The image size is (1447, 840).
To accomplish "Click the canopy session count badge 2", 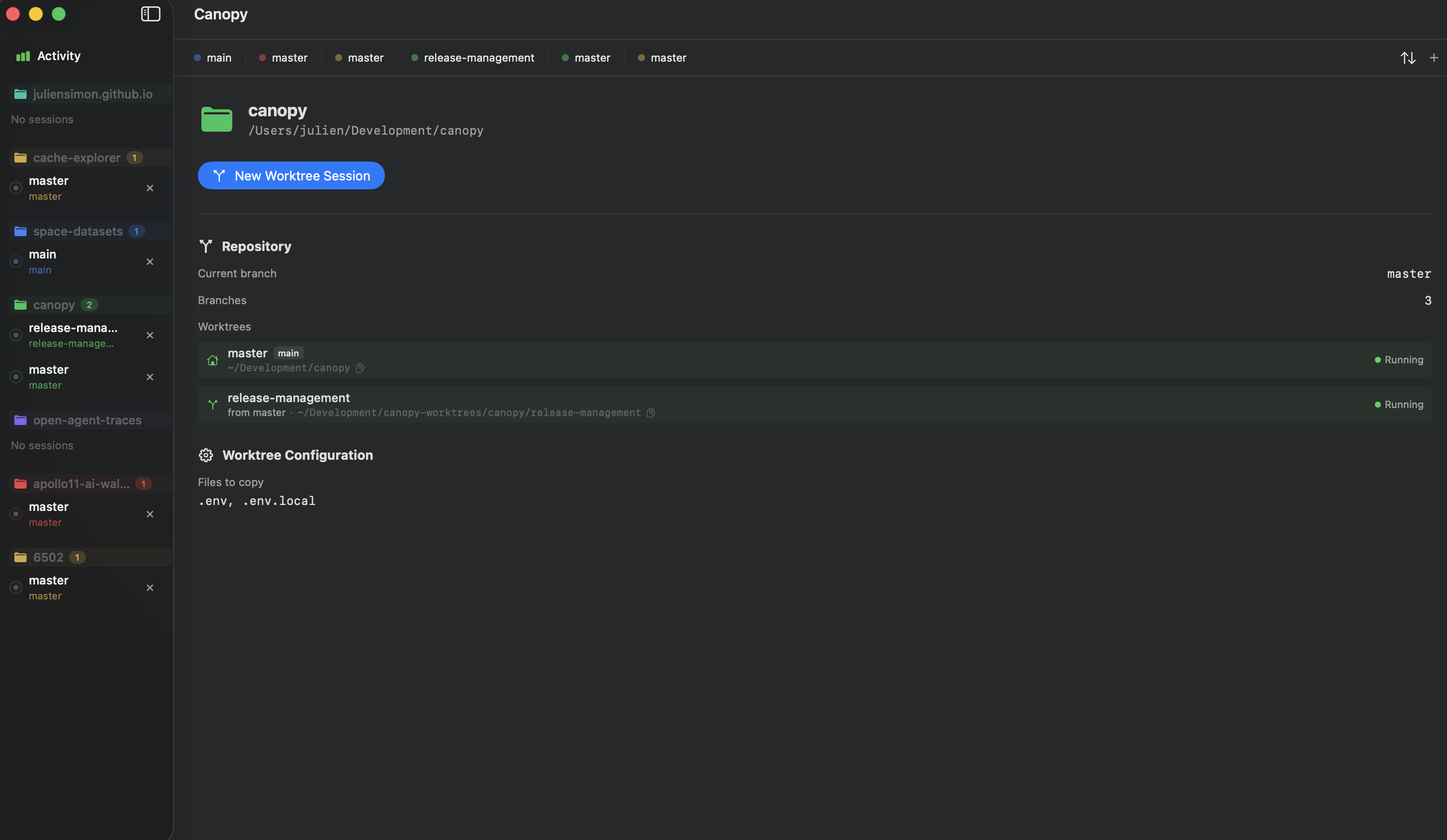I will (x=89, y=305).
